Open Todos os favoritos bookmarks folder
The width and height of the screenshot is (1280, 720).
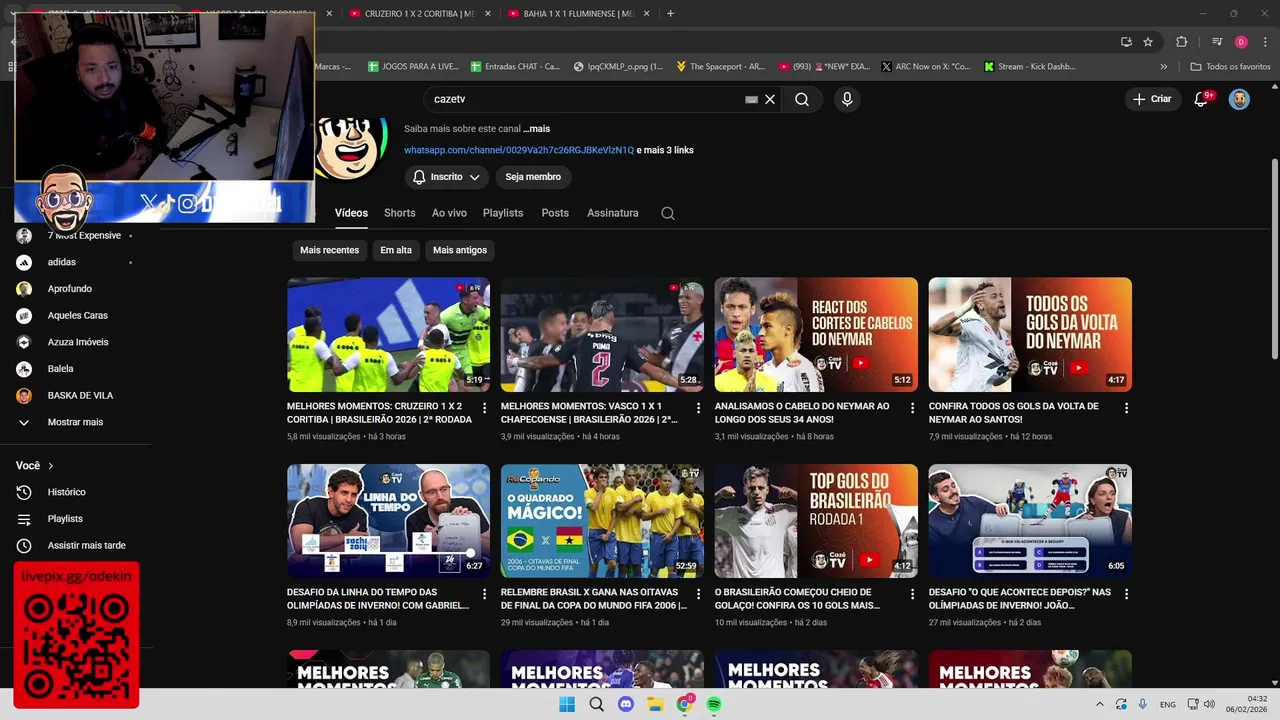(1230, 67)
